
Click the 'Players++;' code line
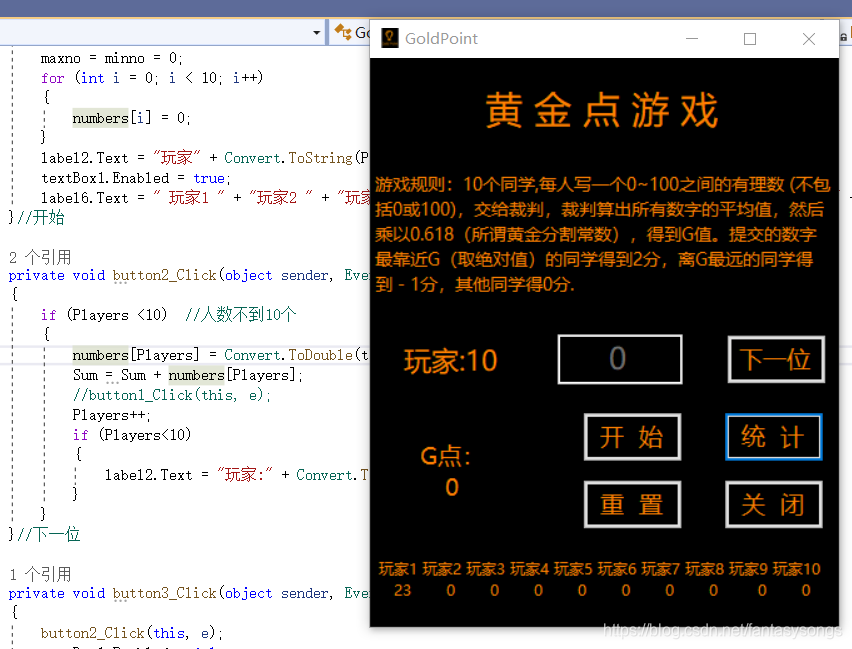coord(111,415)
